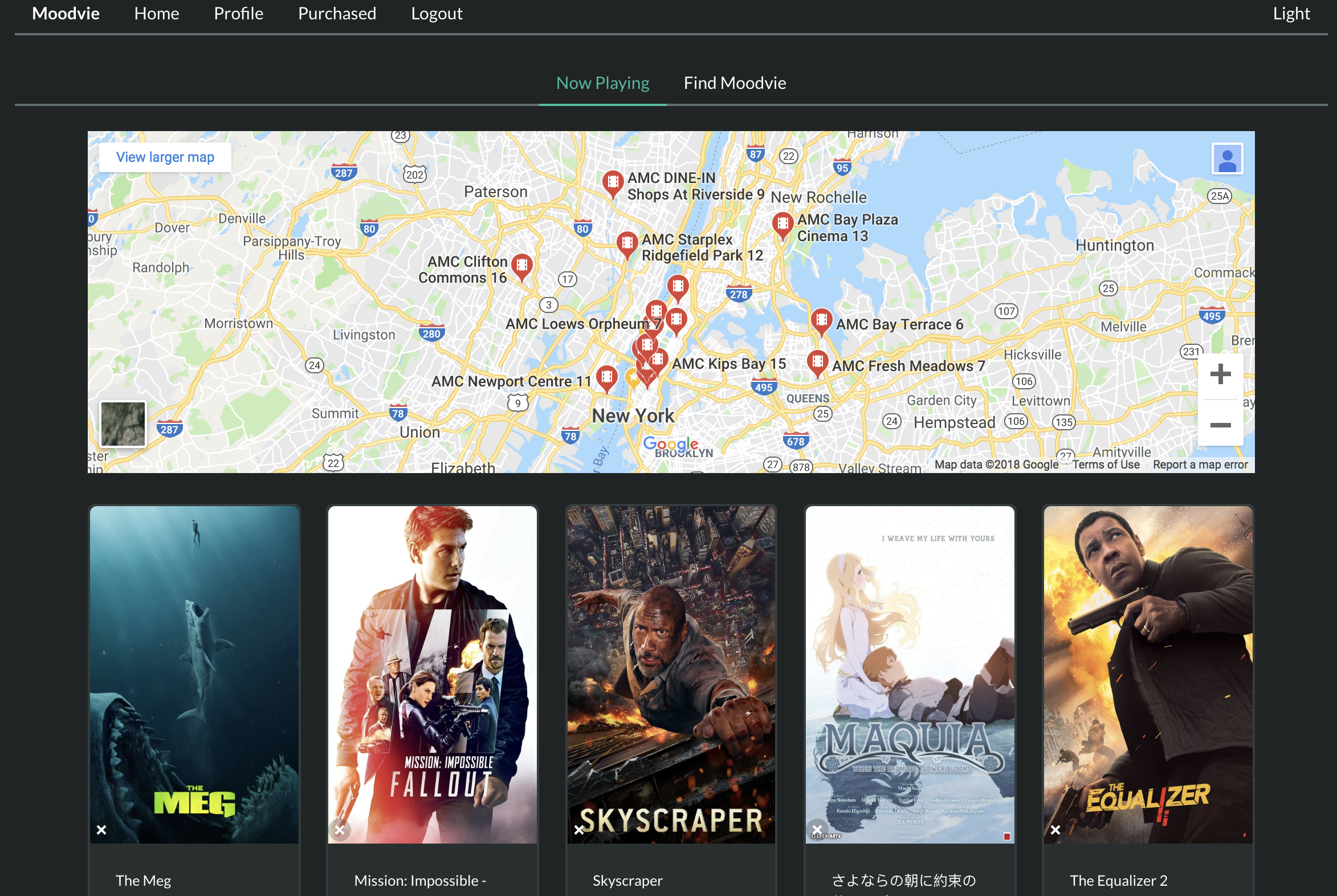Switch to the Find Moodvie tab
Screen dimensions: 1337x896
[735, 83]
